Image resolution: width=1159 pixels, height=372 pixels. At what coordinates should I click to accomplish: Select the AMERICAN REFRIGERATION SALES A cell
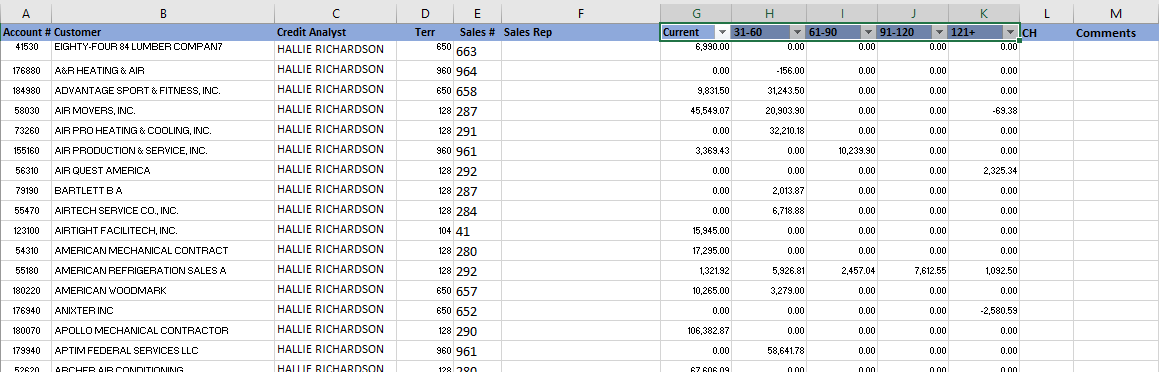(163, 271)
